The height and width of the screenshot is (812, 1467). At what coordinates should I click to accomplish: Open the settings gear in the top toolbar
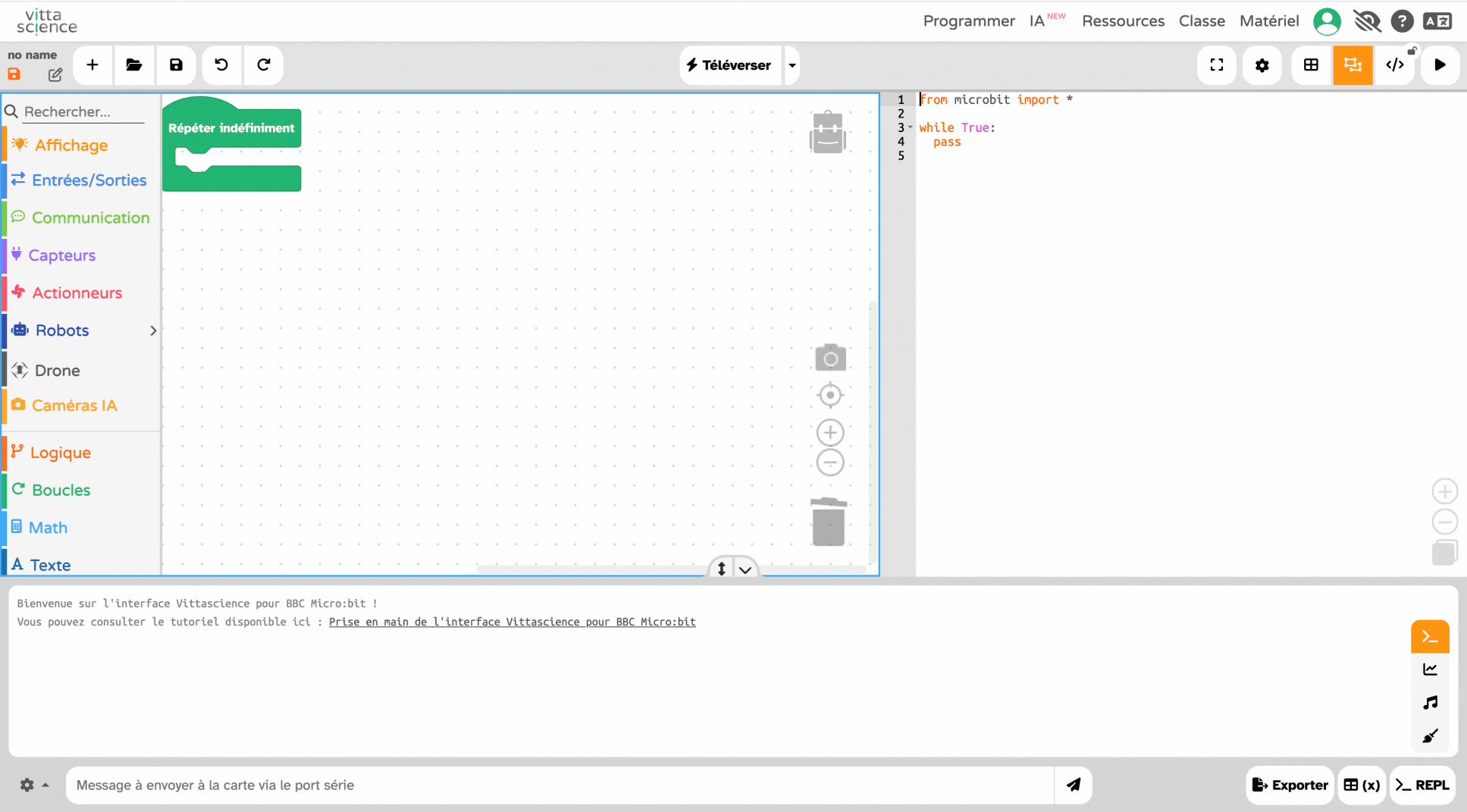pos(1262,65)
